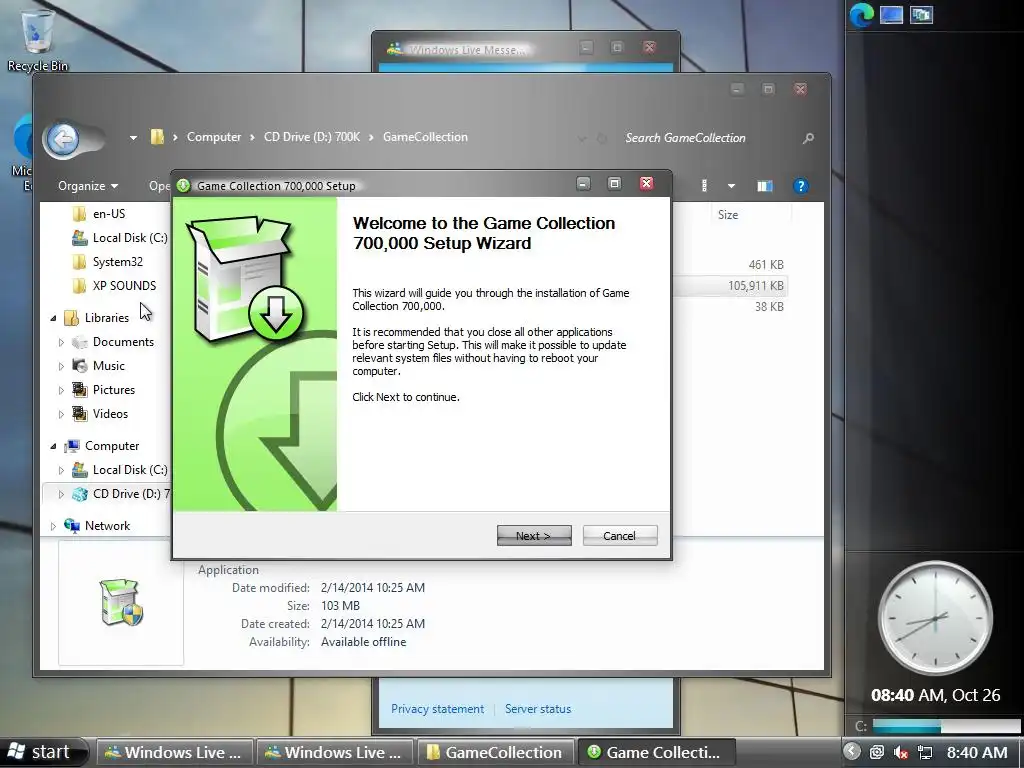Screen dimensions: 1024x768
Task: Expand the Network tree node
Action: (53, 526)
